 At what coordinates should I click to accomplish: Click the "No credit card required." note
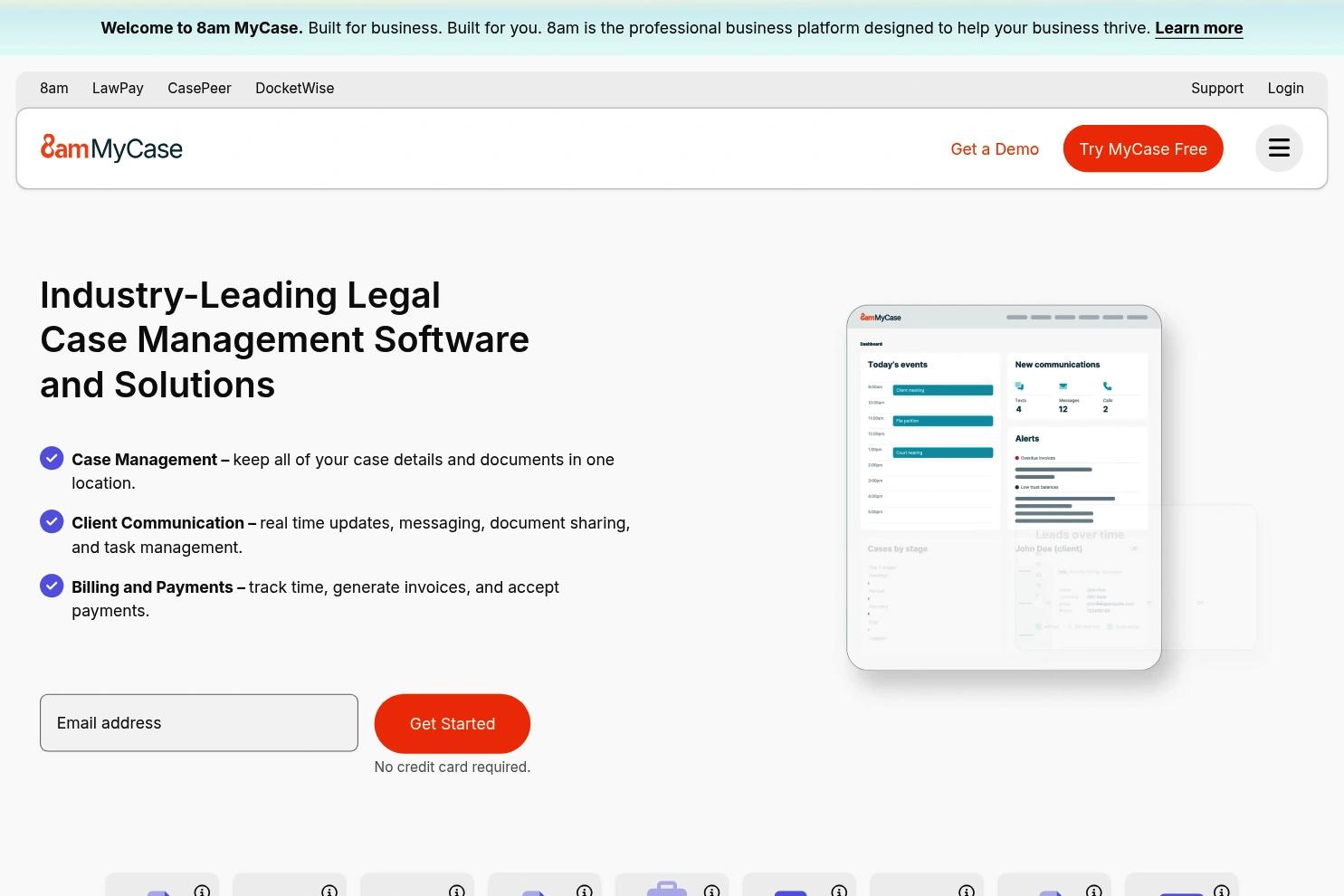pyautogui.click(x=453, y=767)
